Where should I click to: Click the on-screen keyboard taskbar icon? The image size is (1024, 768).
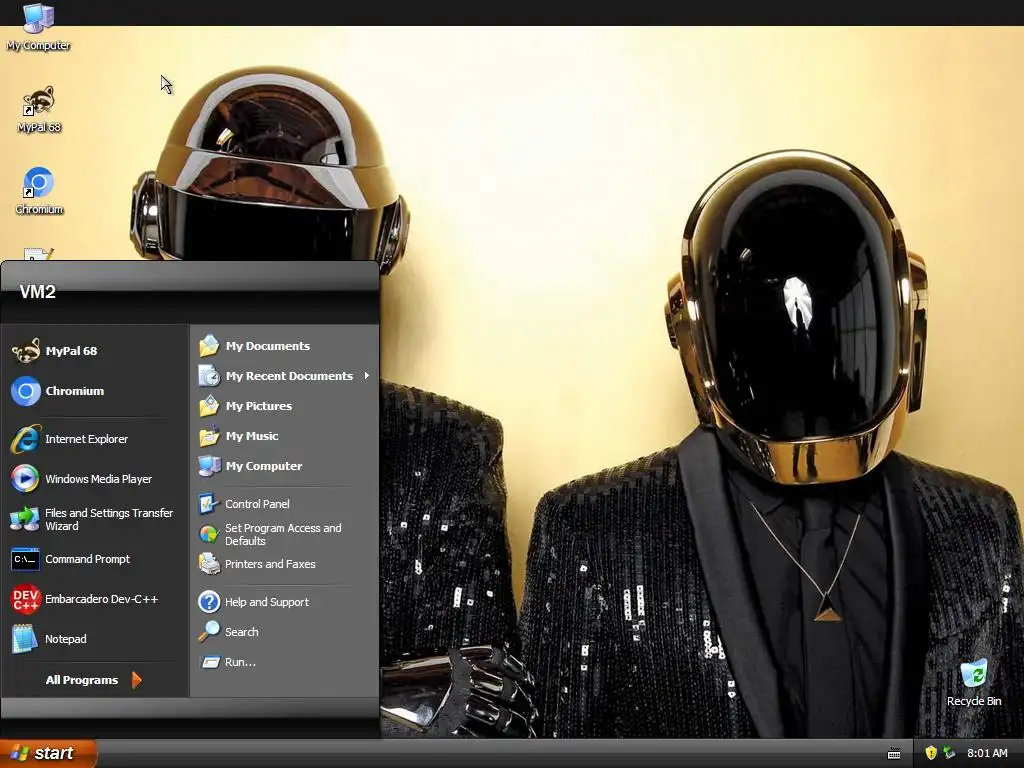point(894,754)
